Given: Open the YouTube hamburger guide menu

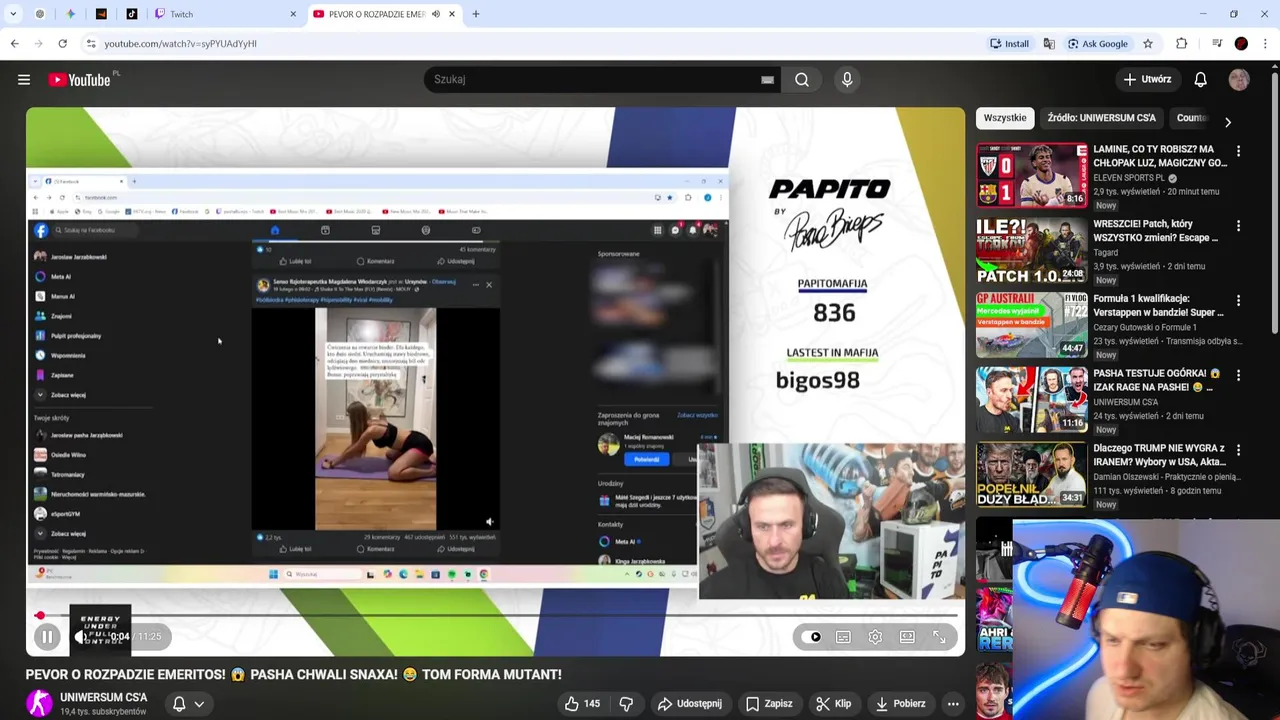Looking at the screenshot, I should pyautogui.click(x=24, y=80).
